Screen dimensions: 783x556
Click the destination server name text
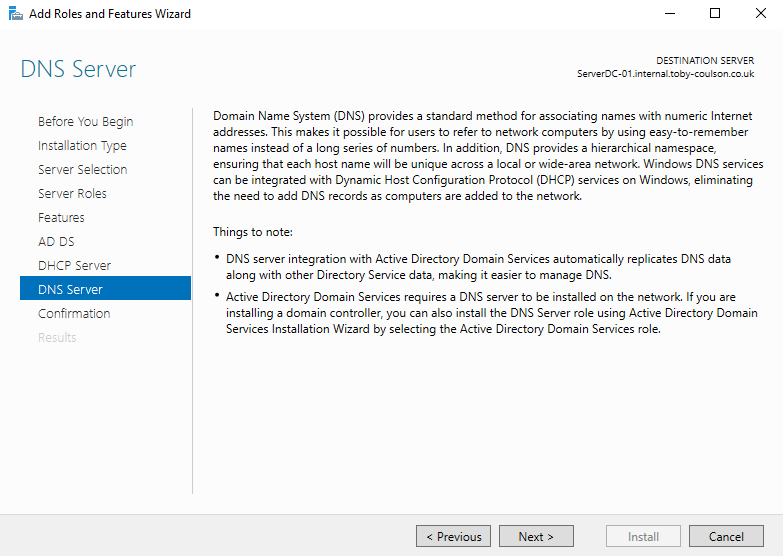[665, 74]
